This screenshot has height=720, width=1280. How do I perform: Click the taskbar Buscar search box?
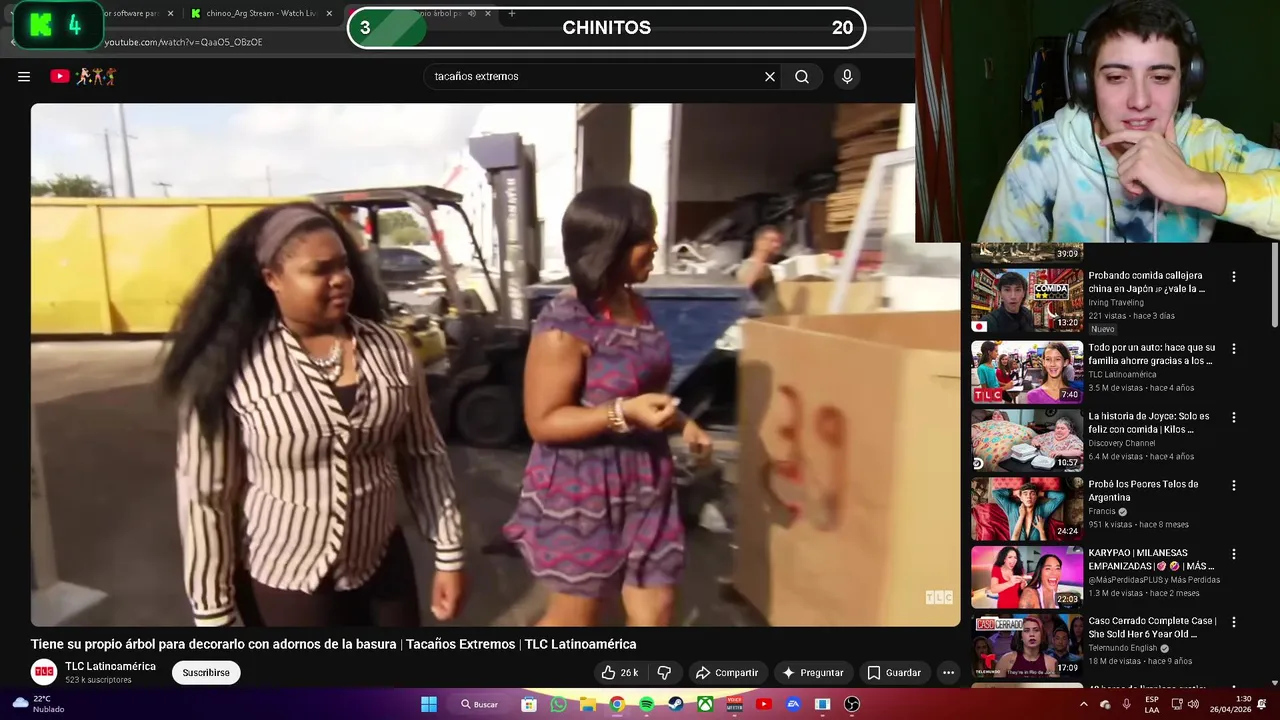[x=480, y=704]
